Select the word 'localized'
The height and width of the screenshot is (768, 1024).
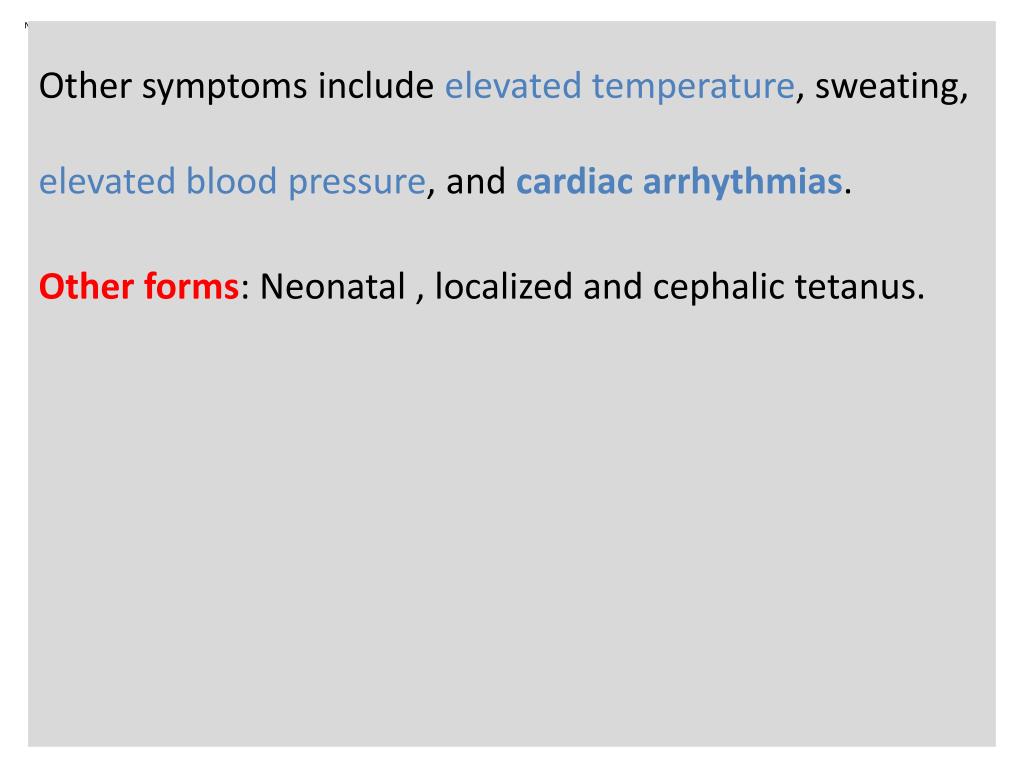click(504, 287)
